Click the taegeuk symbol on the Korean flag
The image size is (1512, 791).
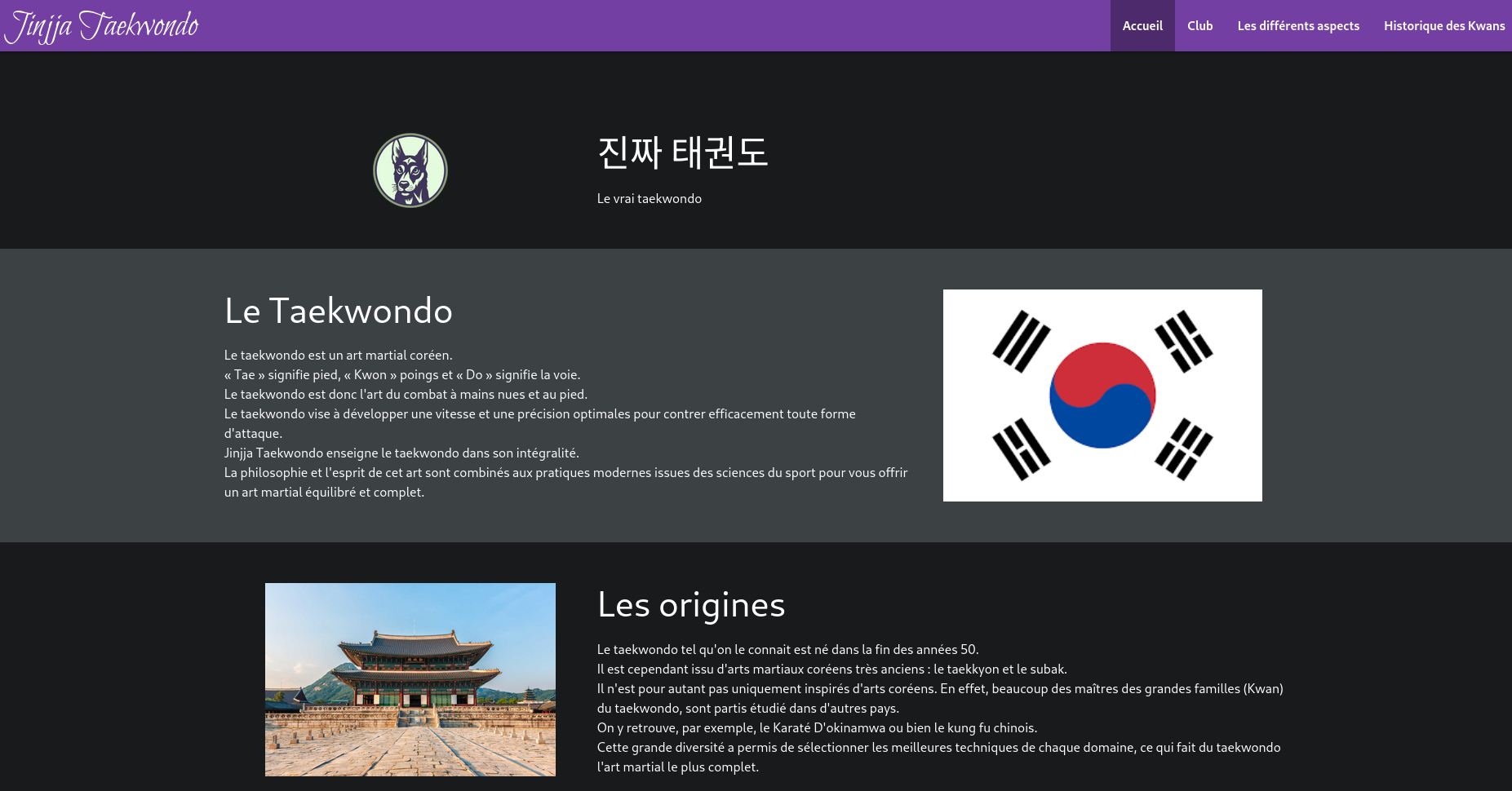click(1102, 395)
